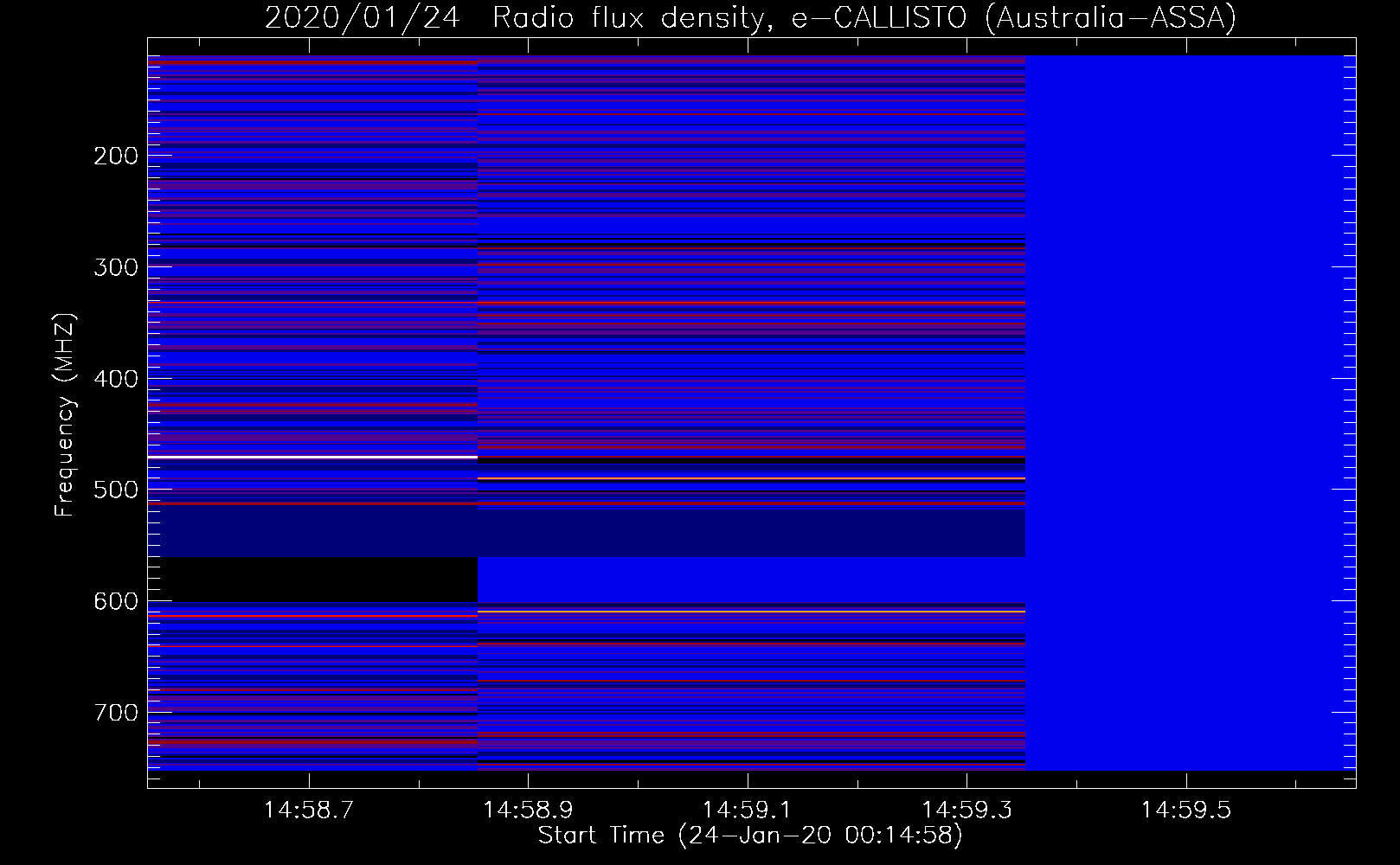Click the black data gap near 580 MHz
The height and width of the screenshot is (865, 1400).
tap(312, 580)
